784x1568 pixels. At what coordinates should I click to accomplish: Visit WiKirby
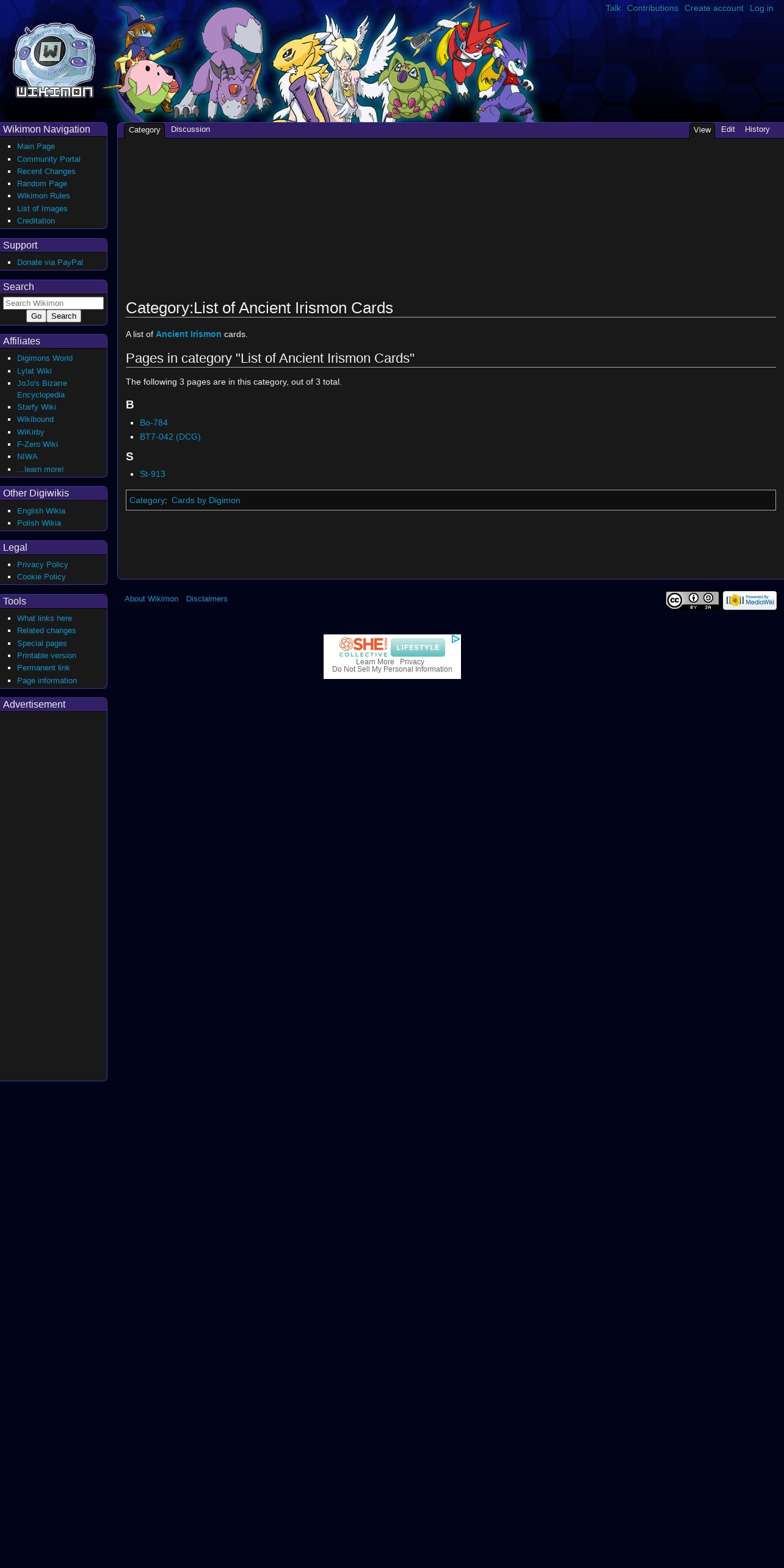(31, 432)
